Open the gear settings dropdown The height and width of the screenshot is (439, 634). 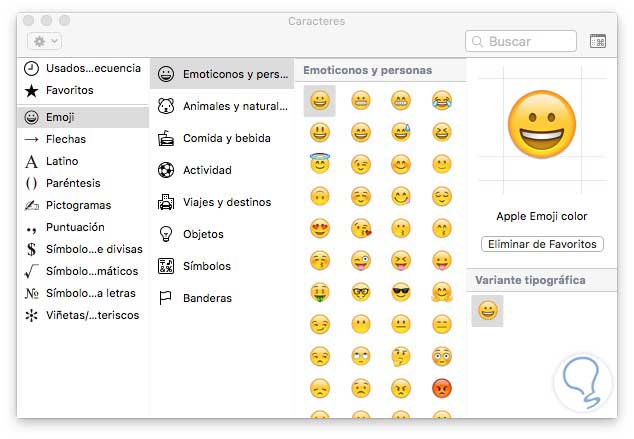pos(46,41)
